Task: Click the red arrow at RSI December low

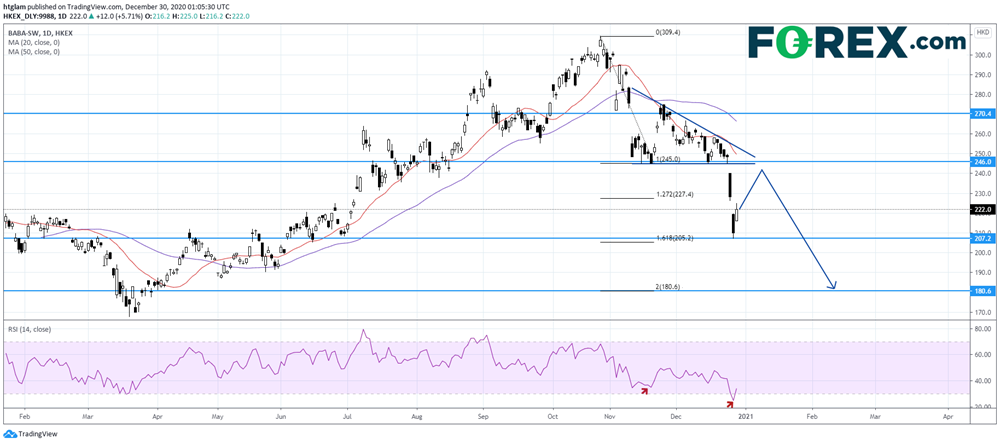Action: coord(729,402)
